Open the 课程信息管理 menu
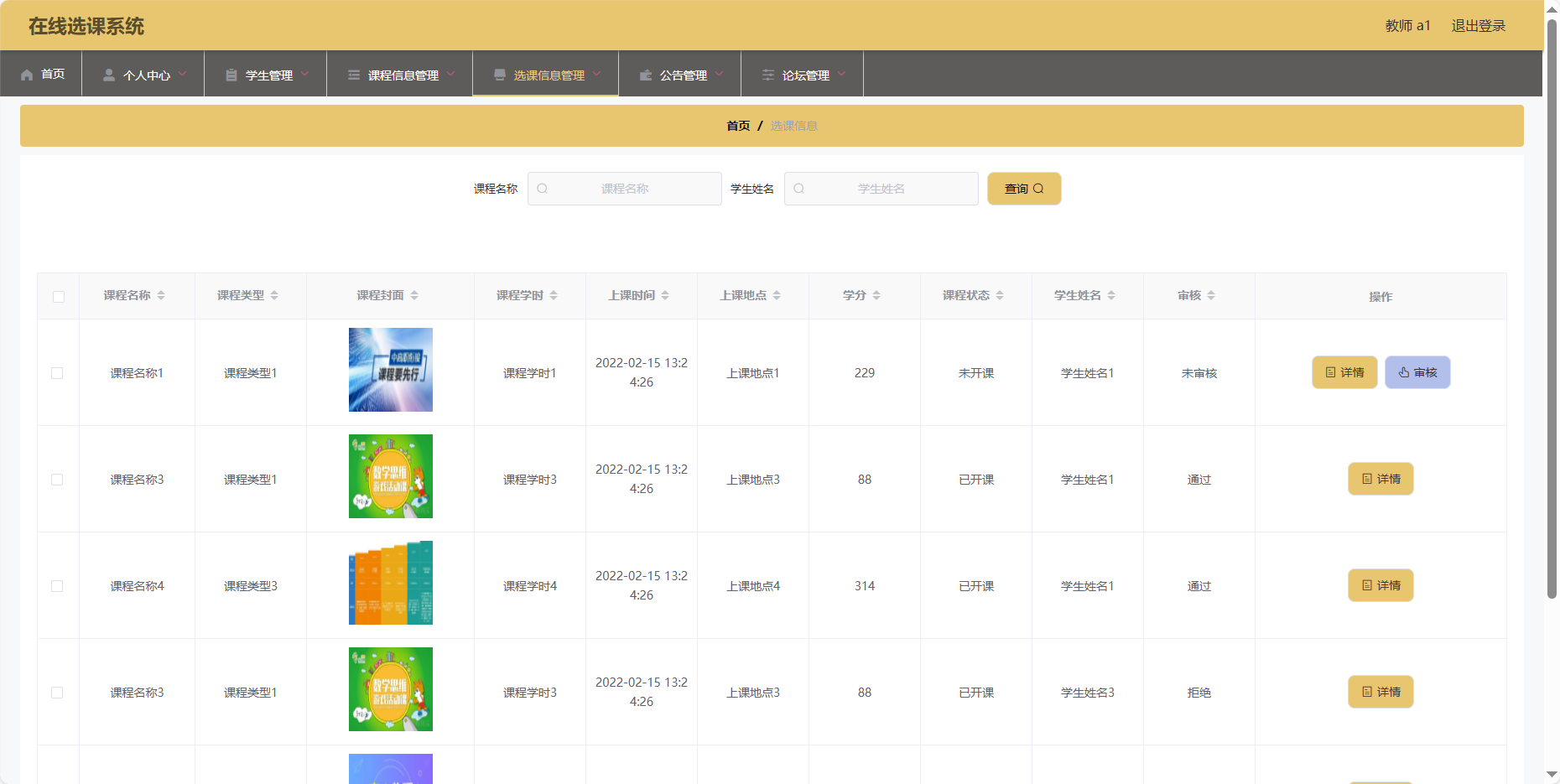 tap(400, 74)
